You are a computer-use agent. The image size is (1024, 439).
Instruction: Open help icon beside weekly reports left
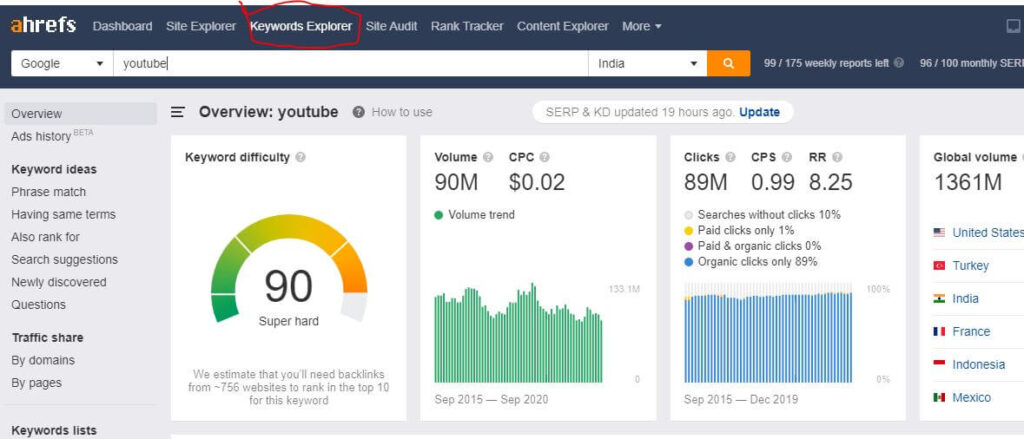click(899, 63)
